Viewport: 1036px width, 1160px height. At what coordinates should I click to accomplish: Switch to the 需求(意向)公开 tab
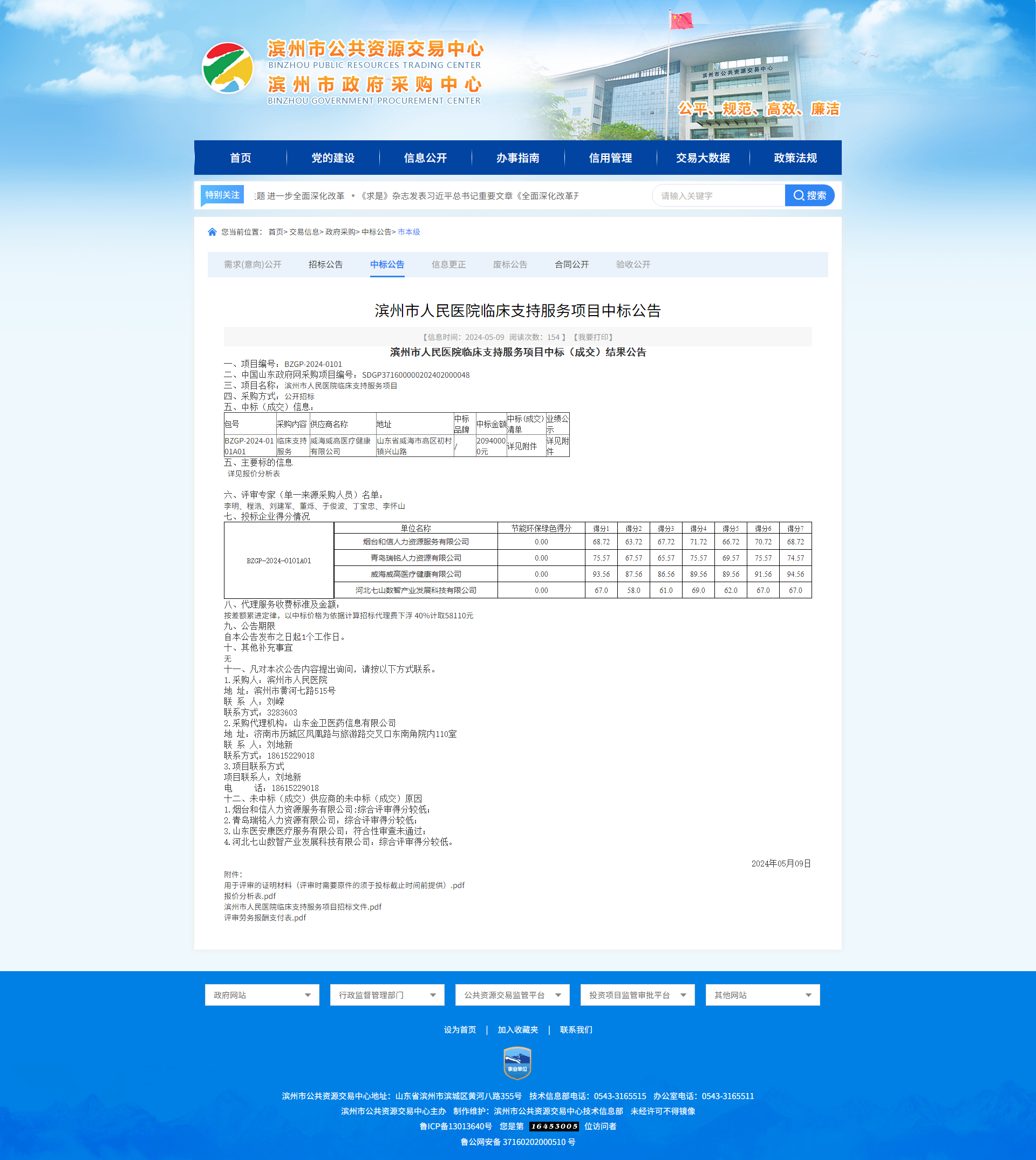[x=253, y=264]
